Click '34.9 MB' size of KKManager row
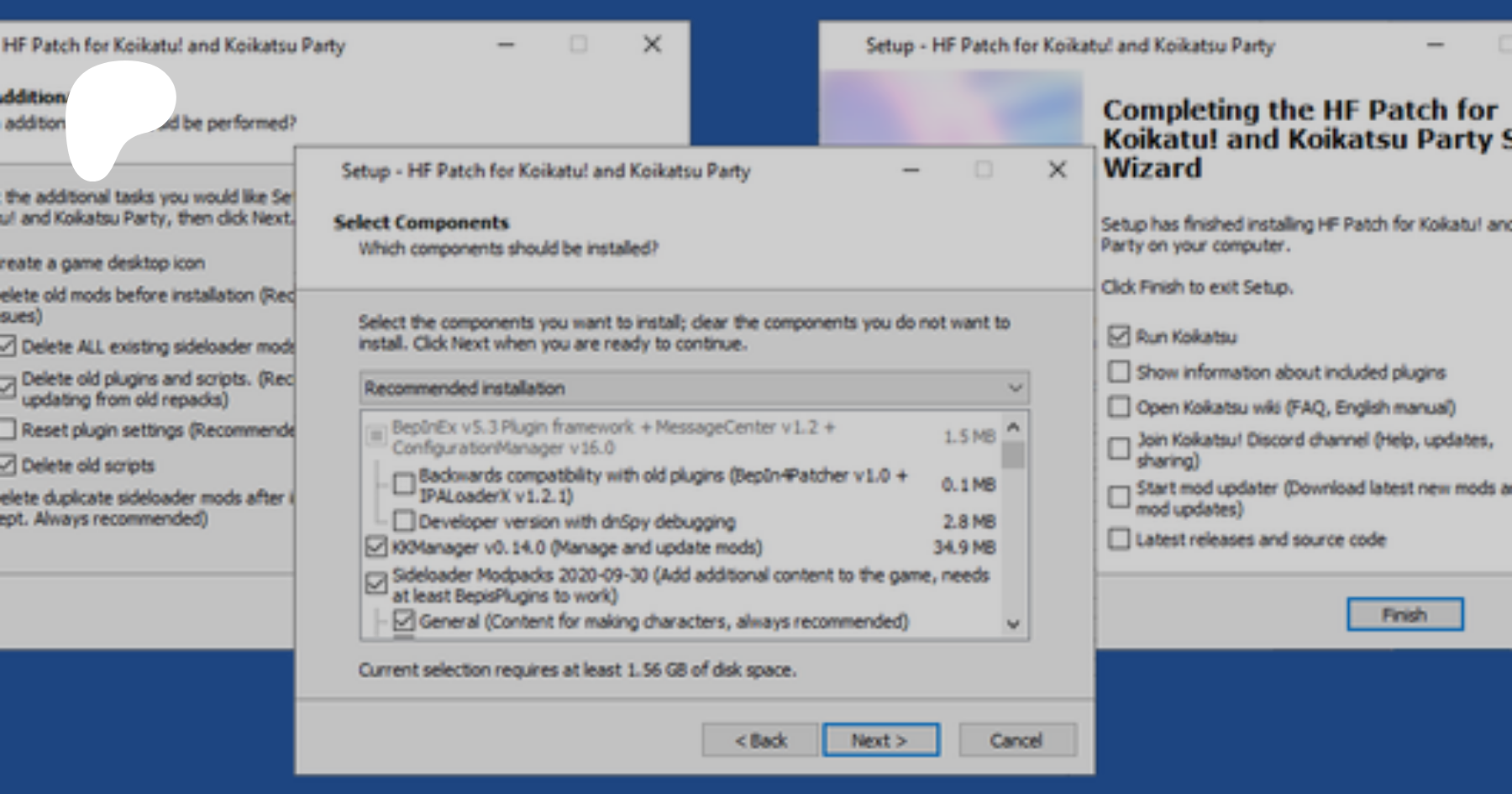This screenshot has height=794, width=1512. [964, 547]
